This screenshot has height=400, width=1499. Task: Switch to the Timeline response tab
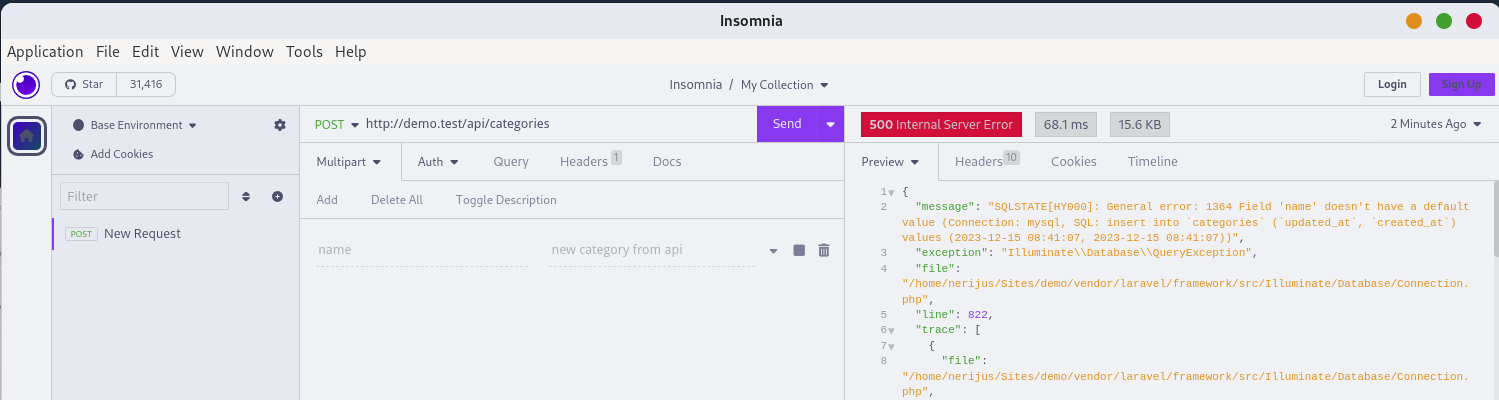point(1153,161)
